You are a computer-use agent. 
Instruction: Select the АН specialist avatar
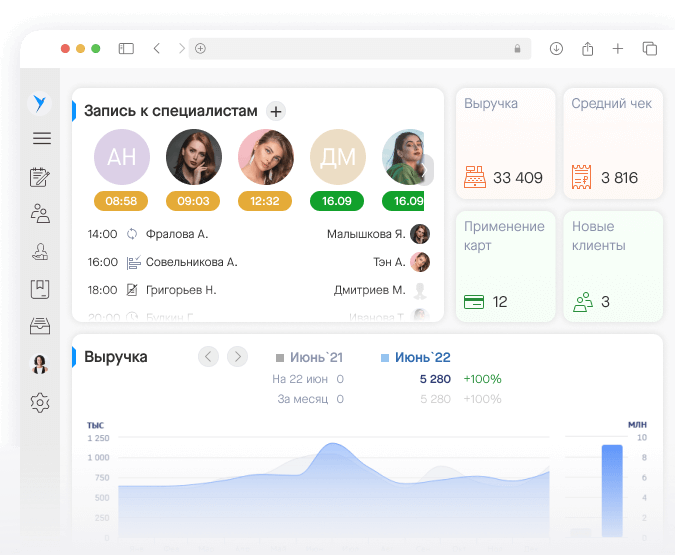pos(121,157)
